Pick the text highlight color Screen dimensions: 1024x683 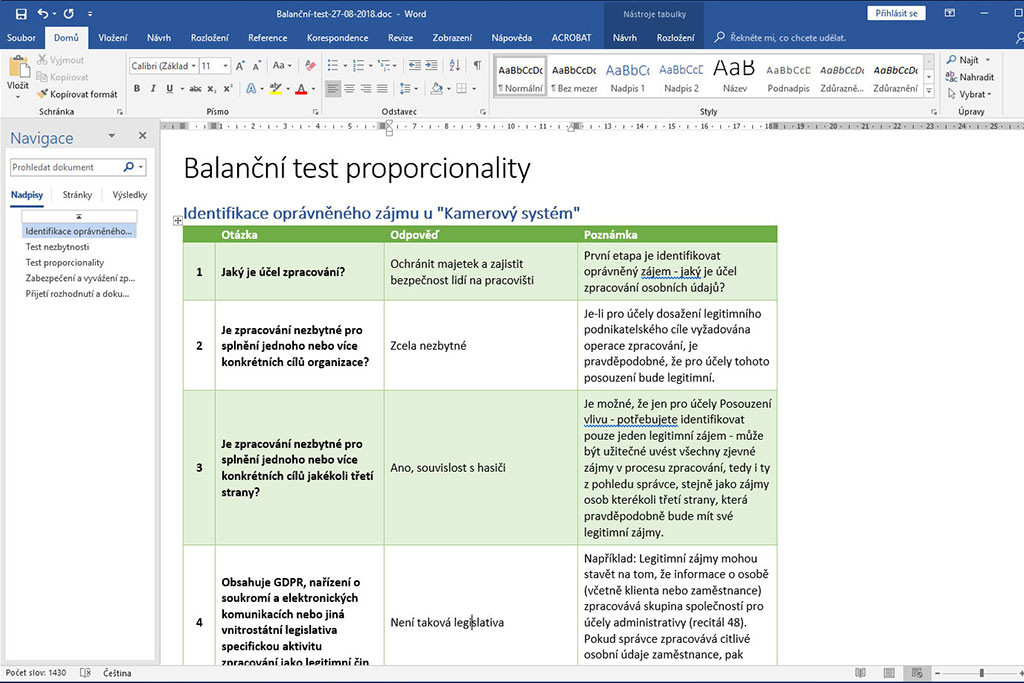click(276, 89)
